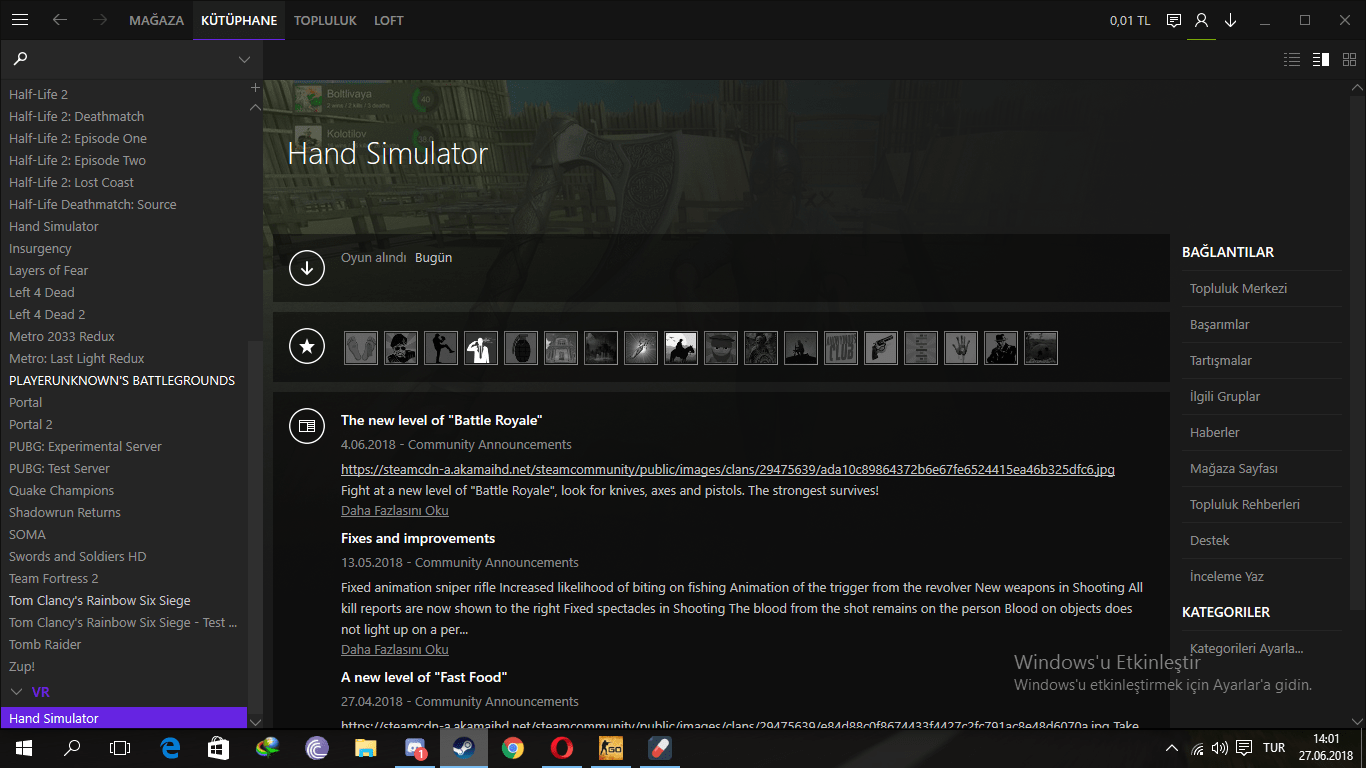
Task: Open Google Chrome from the taskbar
Action: [x=512, y=747]
